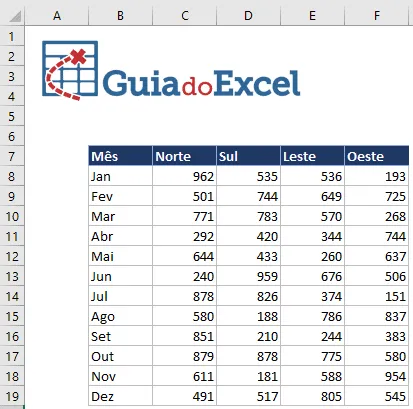Select column C header
The image size is (413, 409).
pyautogui.click(x=185, y=16)
